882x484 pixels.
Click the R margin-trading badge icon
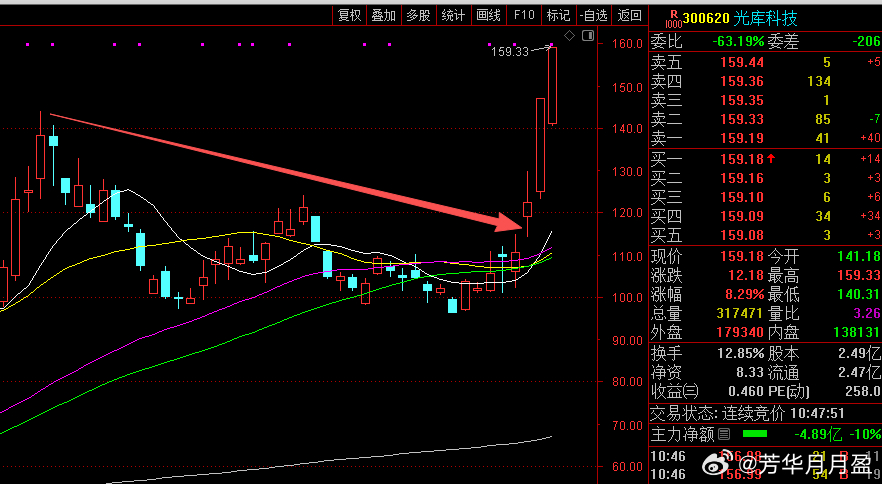[673, 20]
